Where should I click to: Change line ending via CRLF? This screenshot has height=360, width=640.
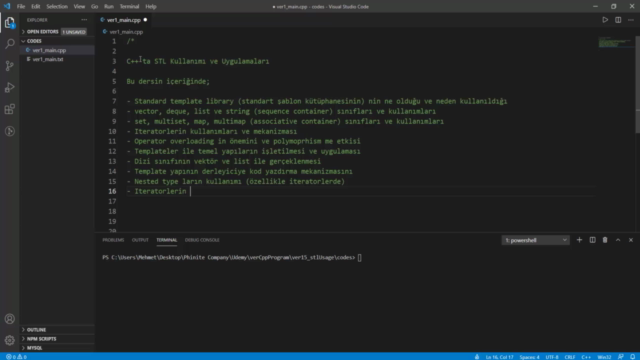click(570, 357)
